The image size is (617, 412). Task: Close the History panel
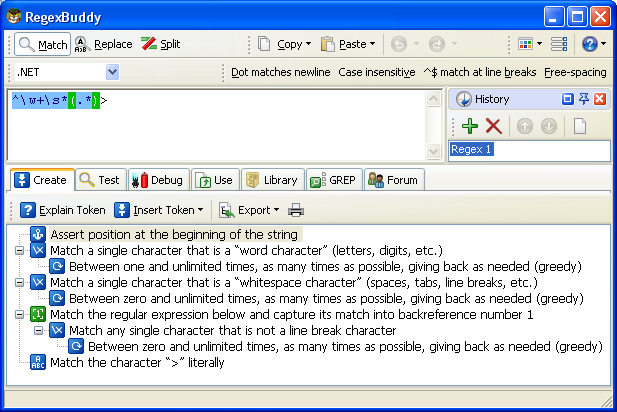(x=600, y=99)
